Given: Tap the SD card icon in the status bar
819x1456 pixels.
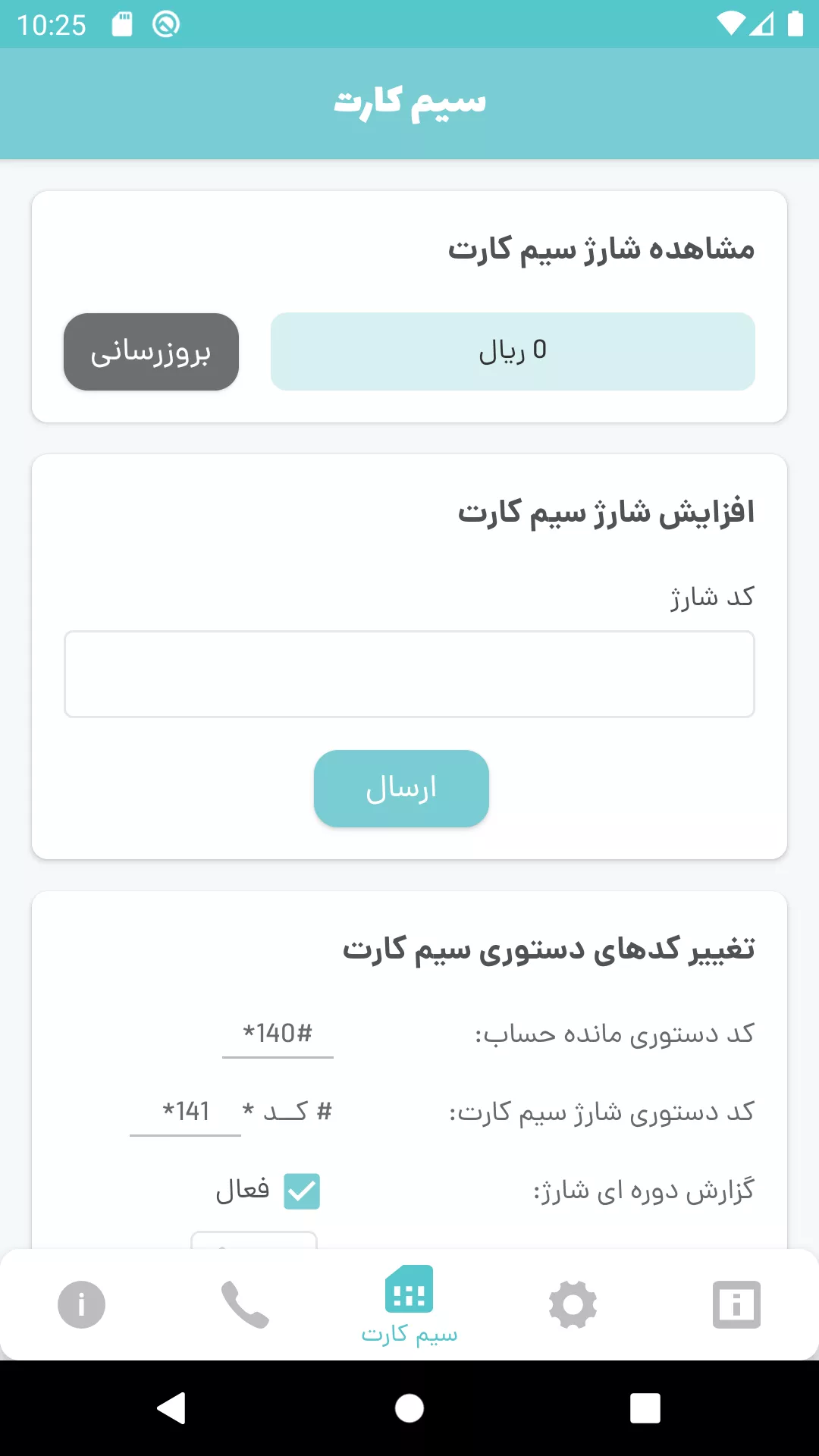Looking at the screenshot, I should (122, 24).
